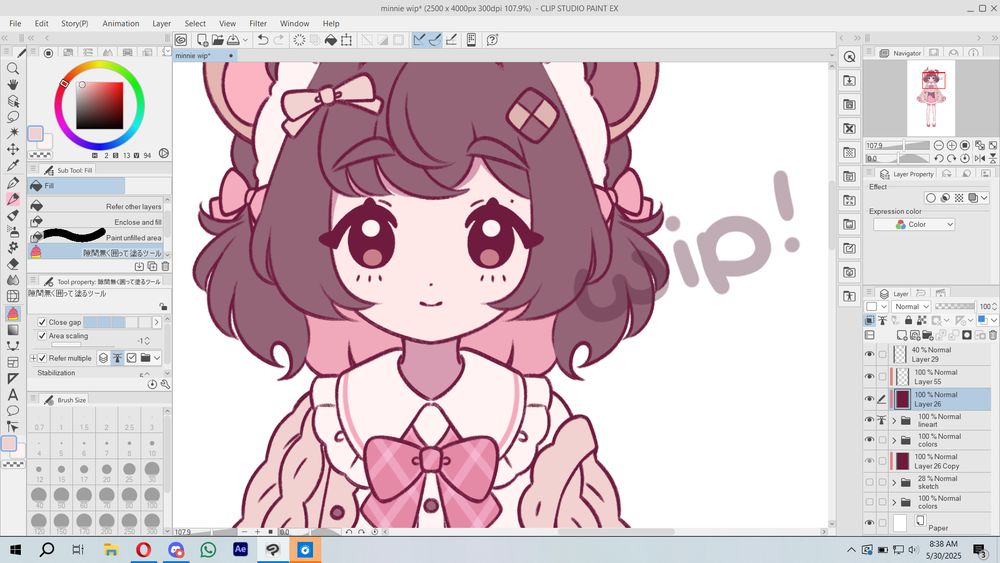This screenshot has height=563, width=1000.
Task: Select the Eraser tool
Action: [13, 263]
